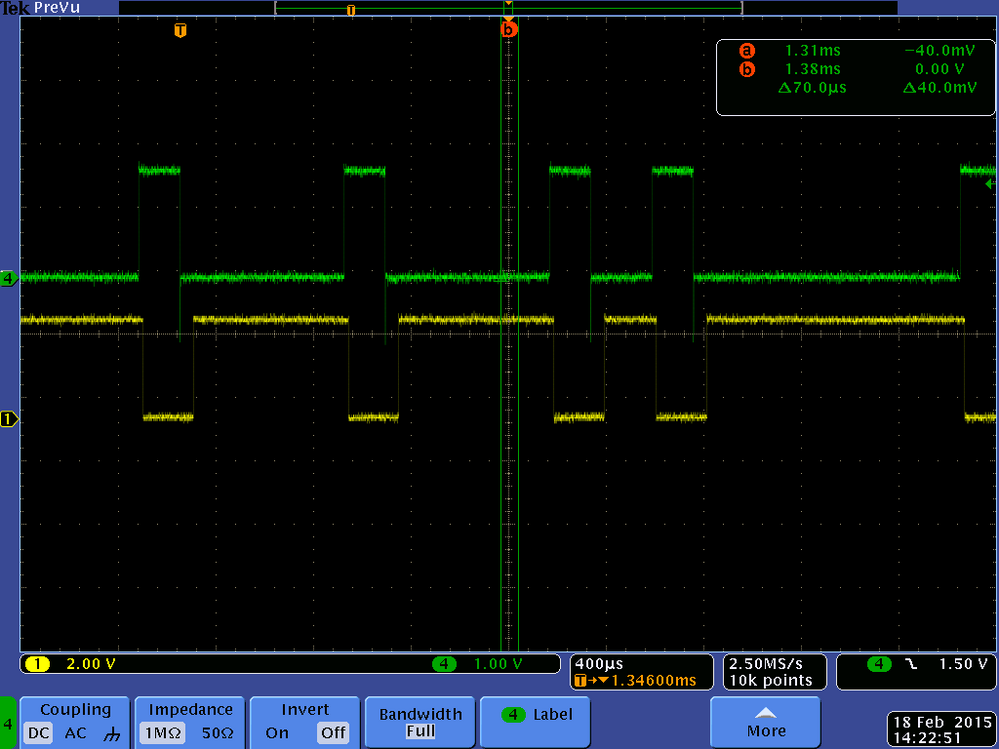Open the Impedance menu
This screenshot has width=999, height=749.
[190, 709]
